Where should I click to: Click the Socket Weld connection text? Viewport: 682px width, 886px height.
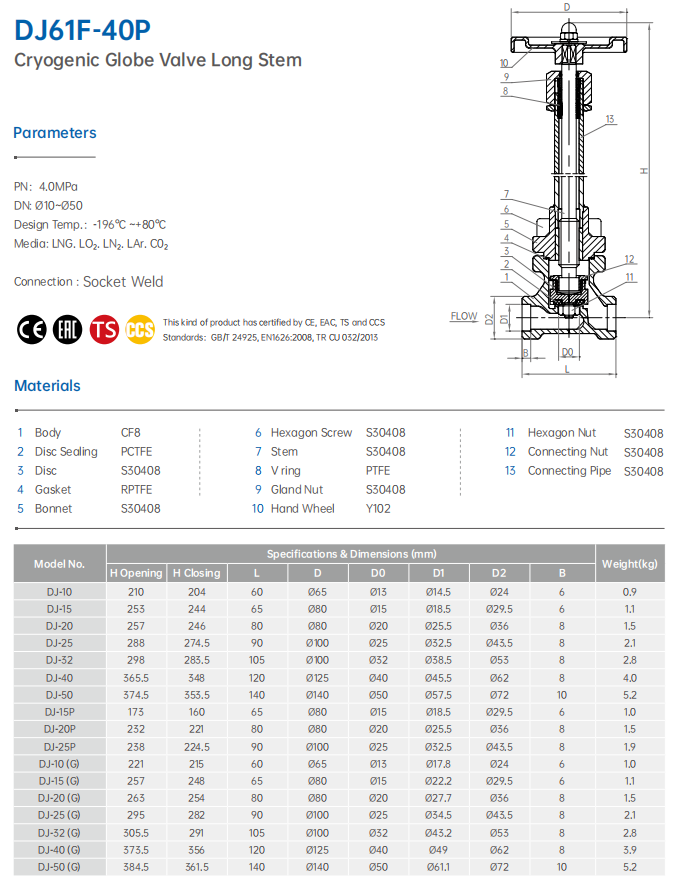[x=123, y=282]
